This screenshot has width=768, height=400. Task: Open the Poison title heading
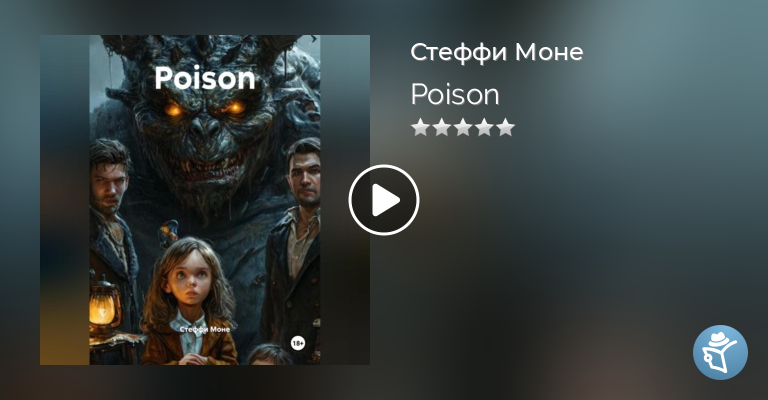coord(455,94)
